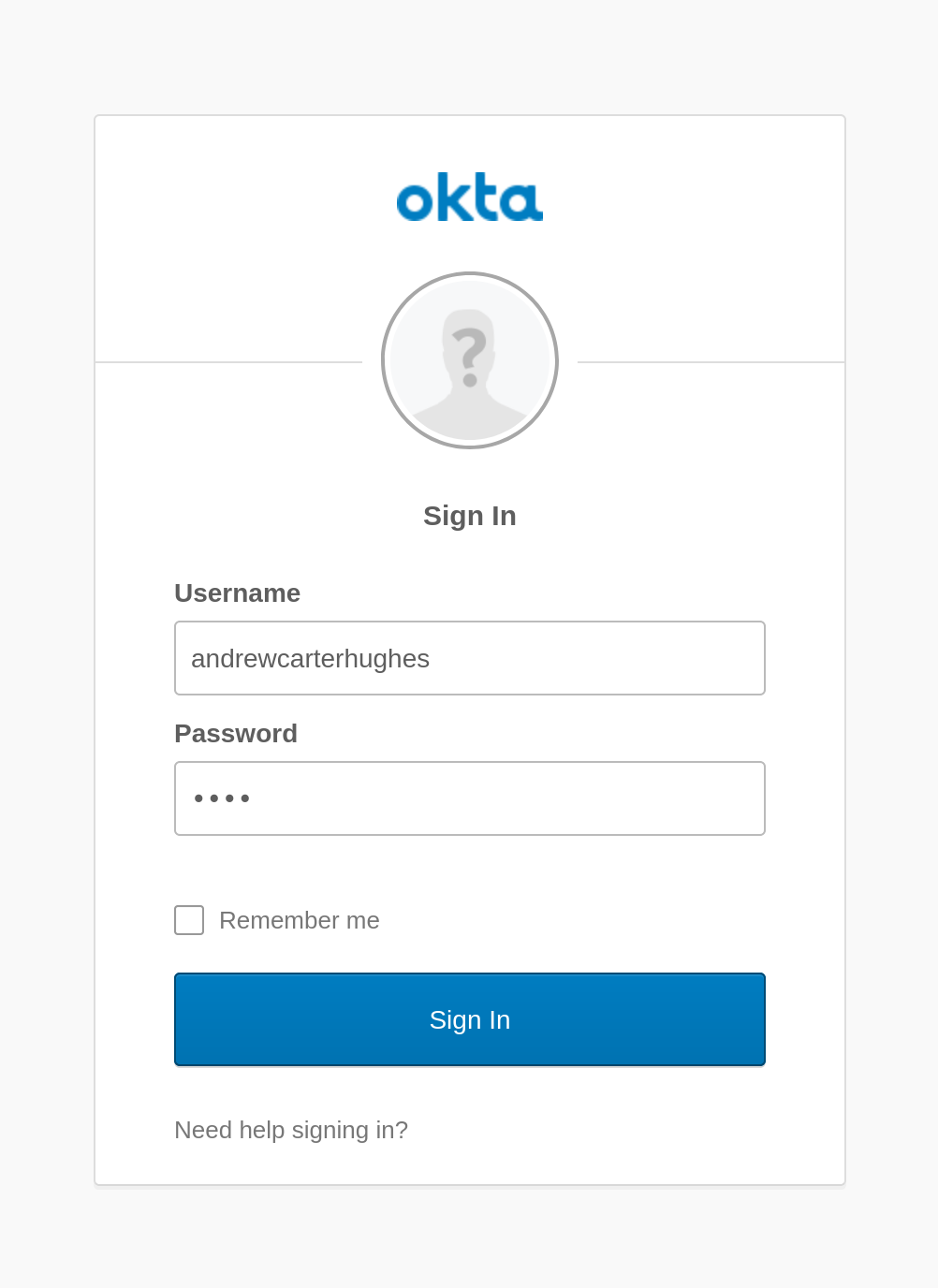Click the user avatar placeholder image
This screenshot has width=938, height=1288.
tap(470, 393)
